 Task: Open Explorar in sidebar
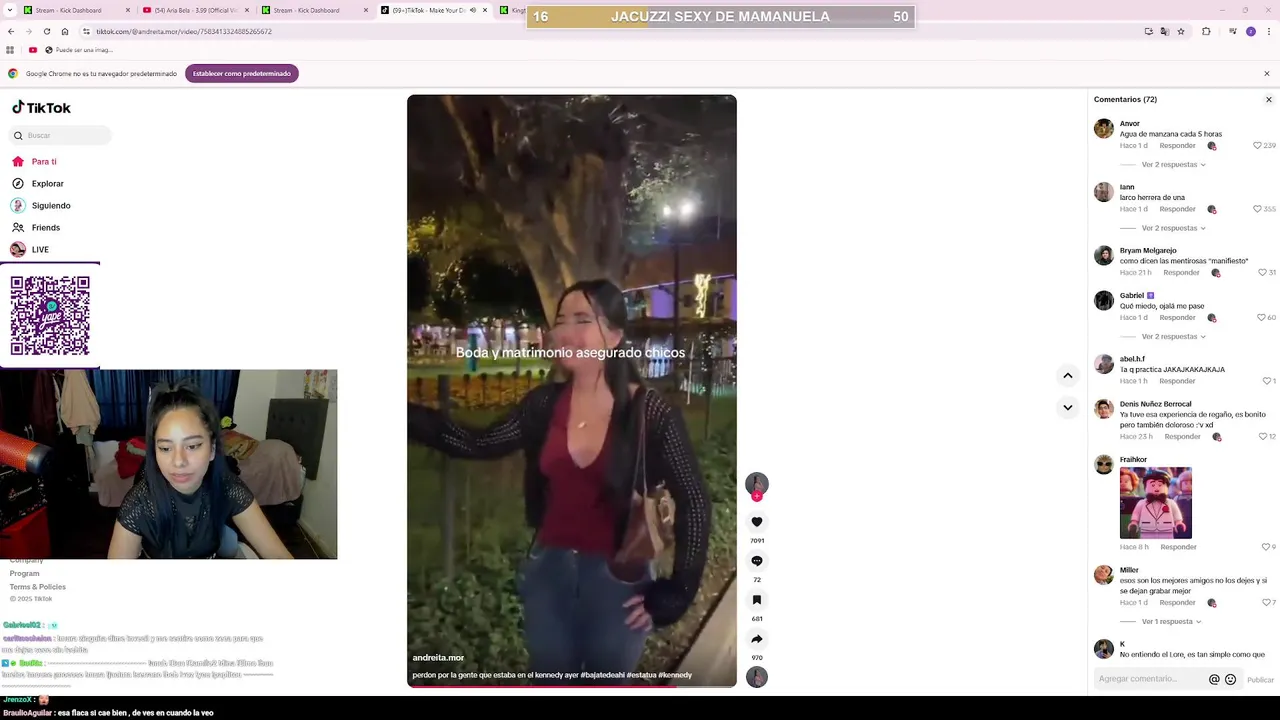pyautogui.click(x=47, y=183)
